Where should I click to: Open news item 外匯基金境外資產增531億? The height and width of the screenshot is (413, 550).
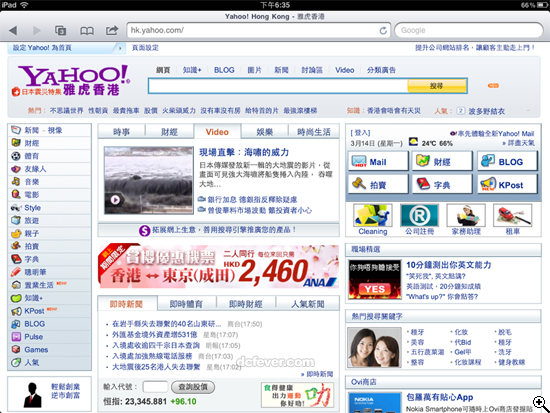click(154, 335)
